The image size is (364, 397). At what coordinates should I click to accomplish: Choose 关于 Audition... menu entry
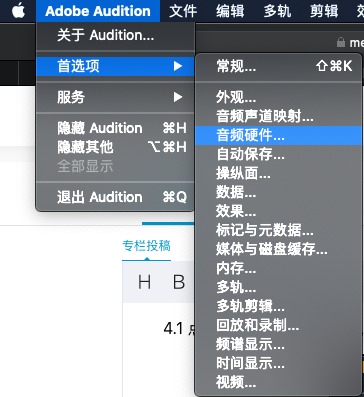click(115, 35)
